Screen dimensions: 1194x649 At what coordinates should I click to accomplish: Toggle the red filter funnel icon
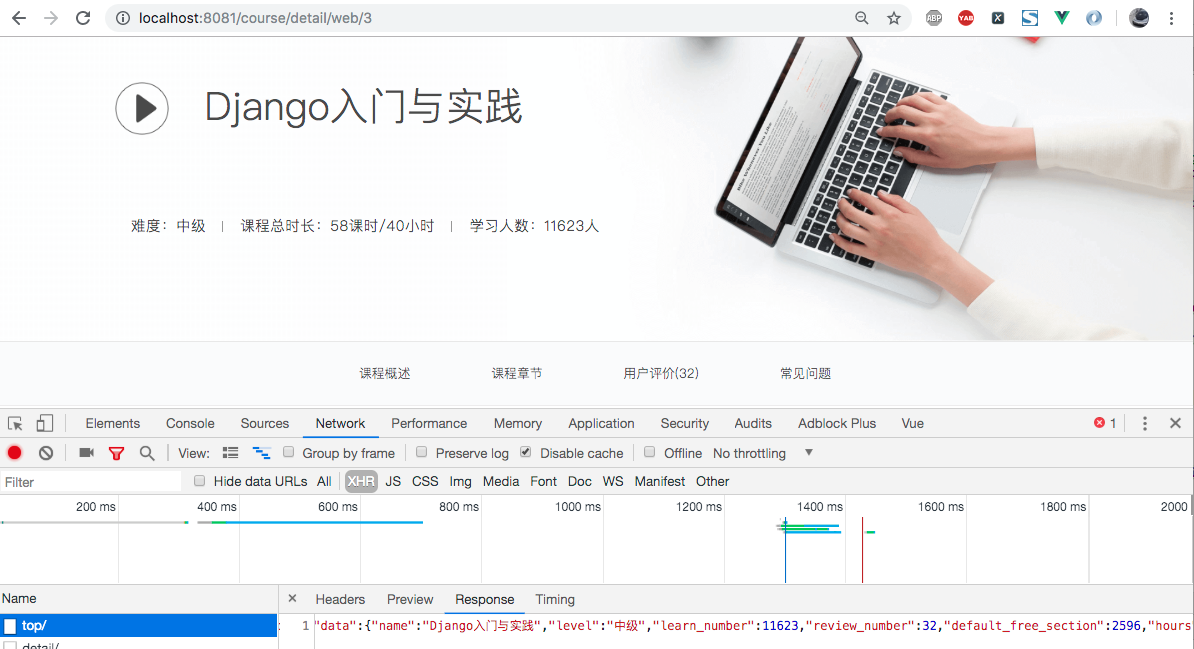(116, 453)
